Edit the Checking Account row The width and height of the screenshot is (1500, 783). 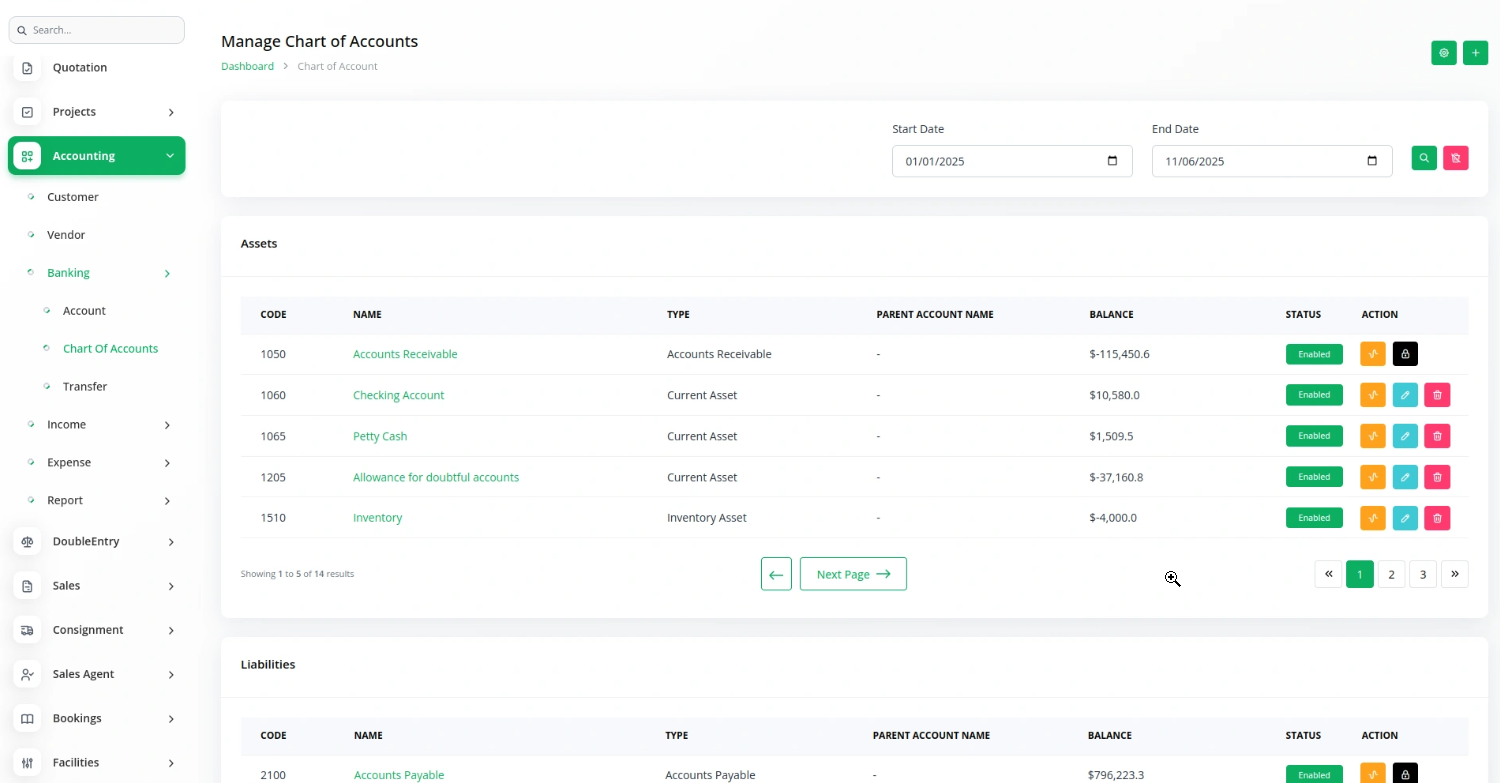pyautogui.click(x=1405, y=395)
